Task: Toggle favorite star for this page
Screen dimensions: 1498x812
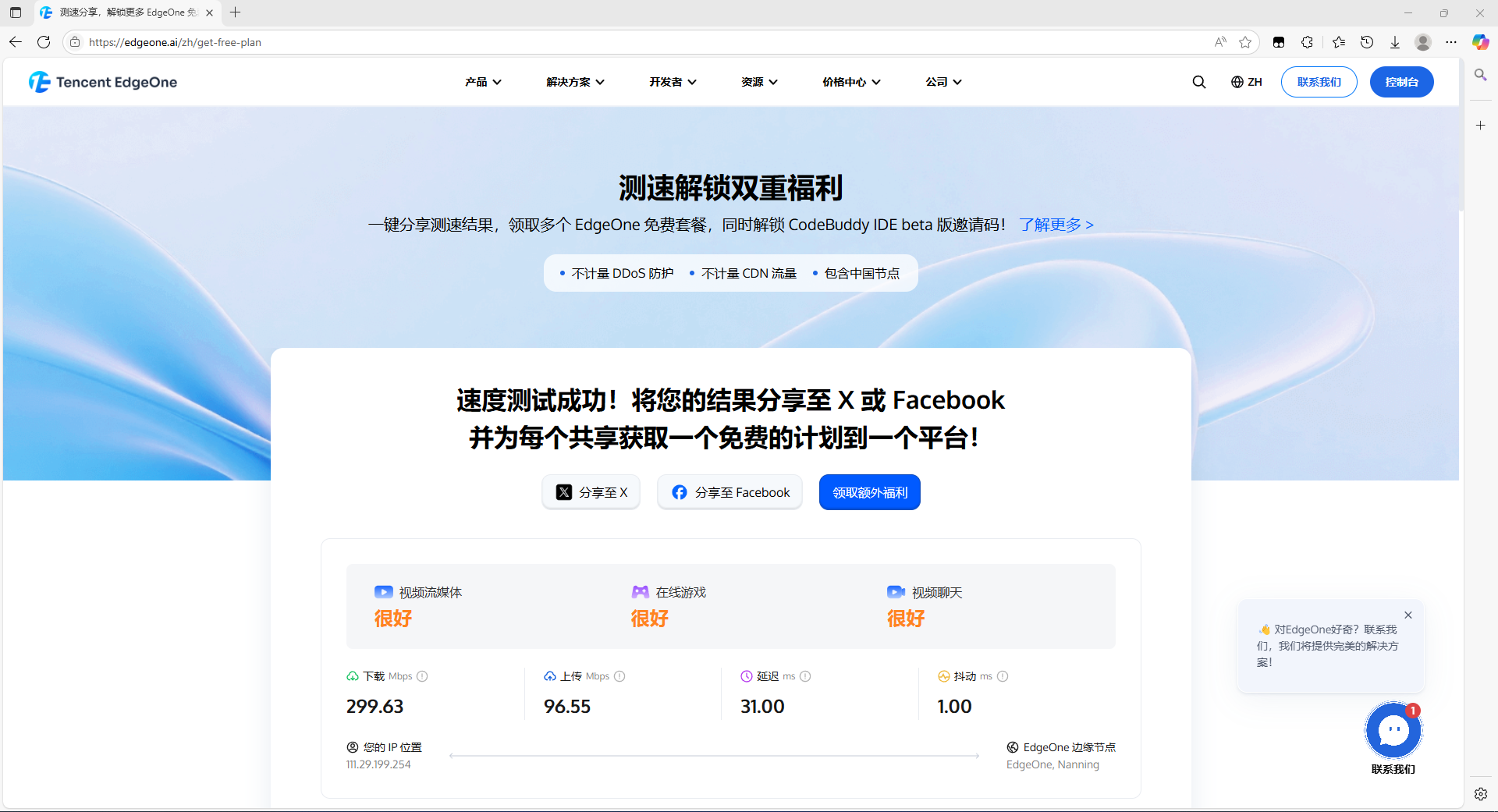Action: [1245, 42]
